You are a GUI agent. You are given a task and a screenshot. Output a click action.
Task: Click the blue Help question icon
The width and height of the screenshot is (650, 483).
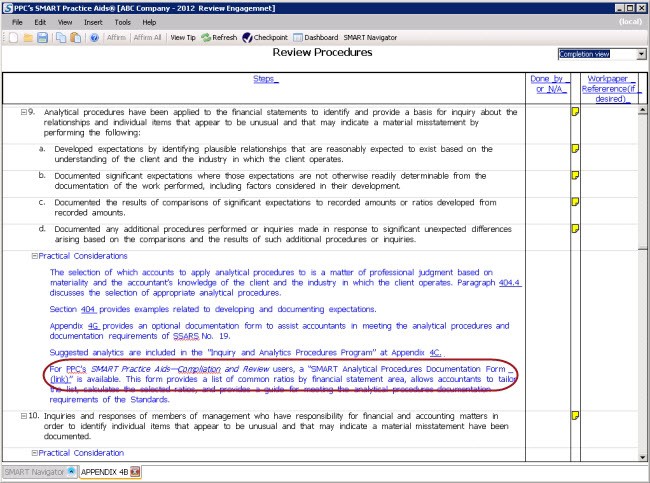tap(94, 38)
